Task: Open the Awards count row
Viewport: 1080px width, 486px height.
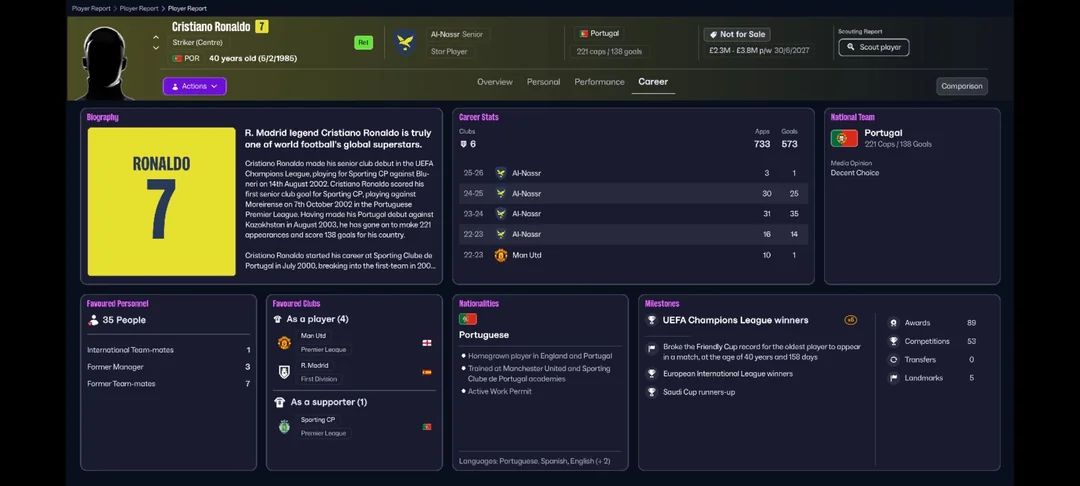Action: click(932, 322)
